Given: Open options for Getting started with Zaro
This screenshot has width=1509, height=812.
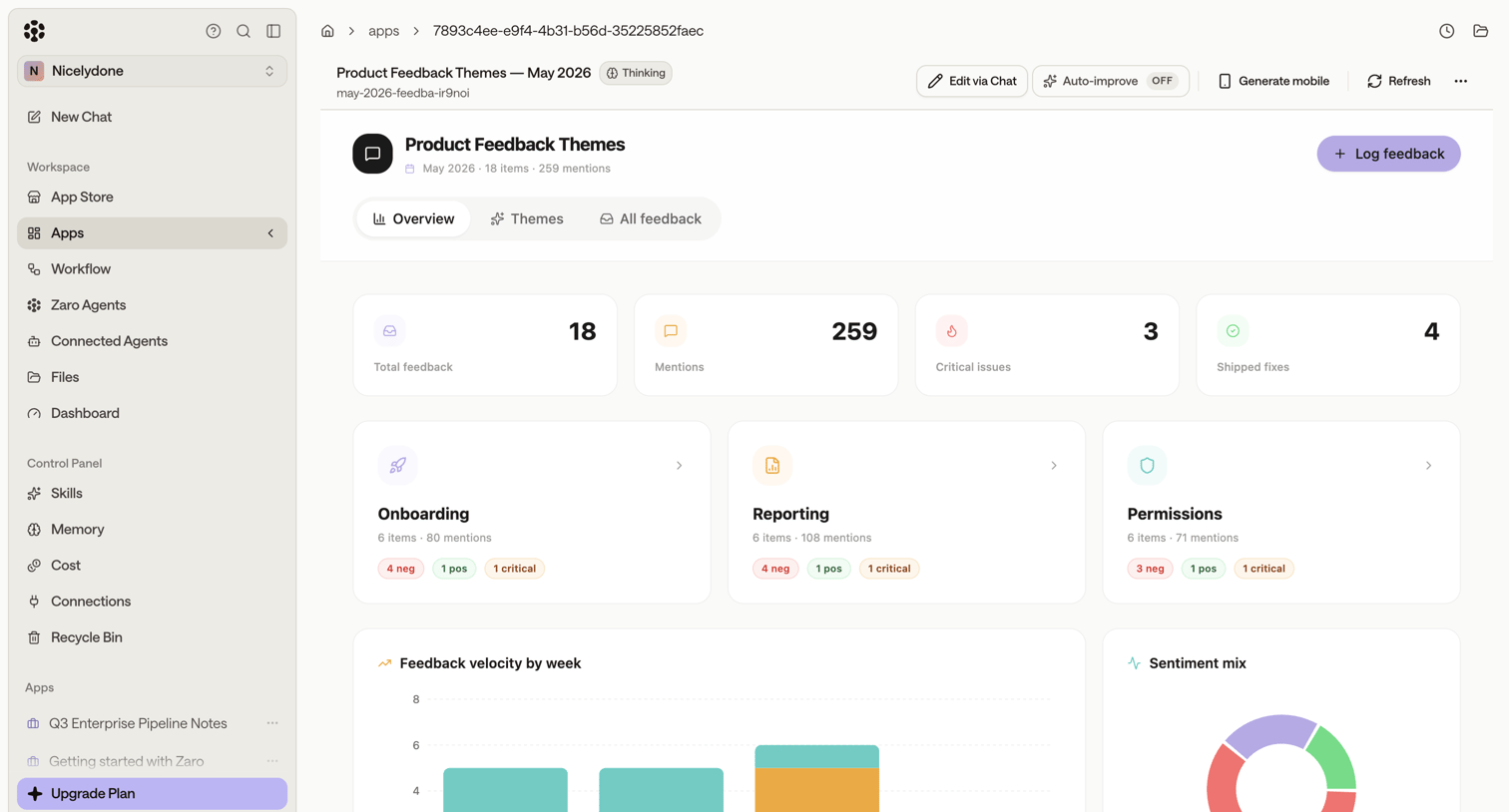Looking at the screenshot, I should (x=272, y=761).
